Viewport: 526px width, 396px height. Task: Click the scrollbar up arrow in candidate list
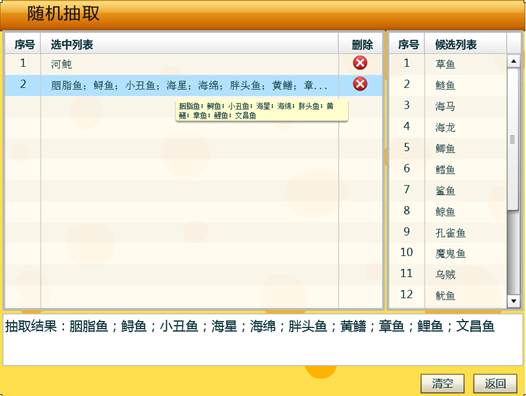tap(514, 61)
